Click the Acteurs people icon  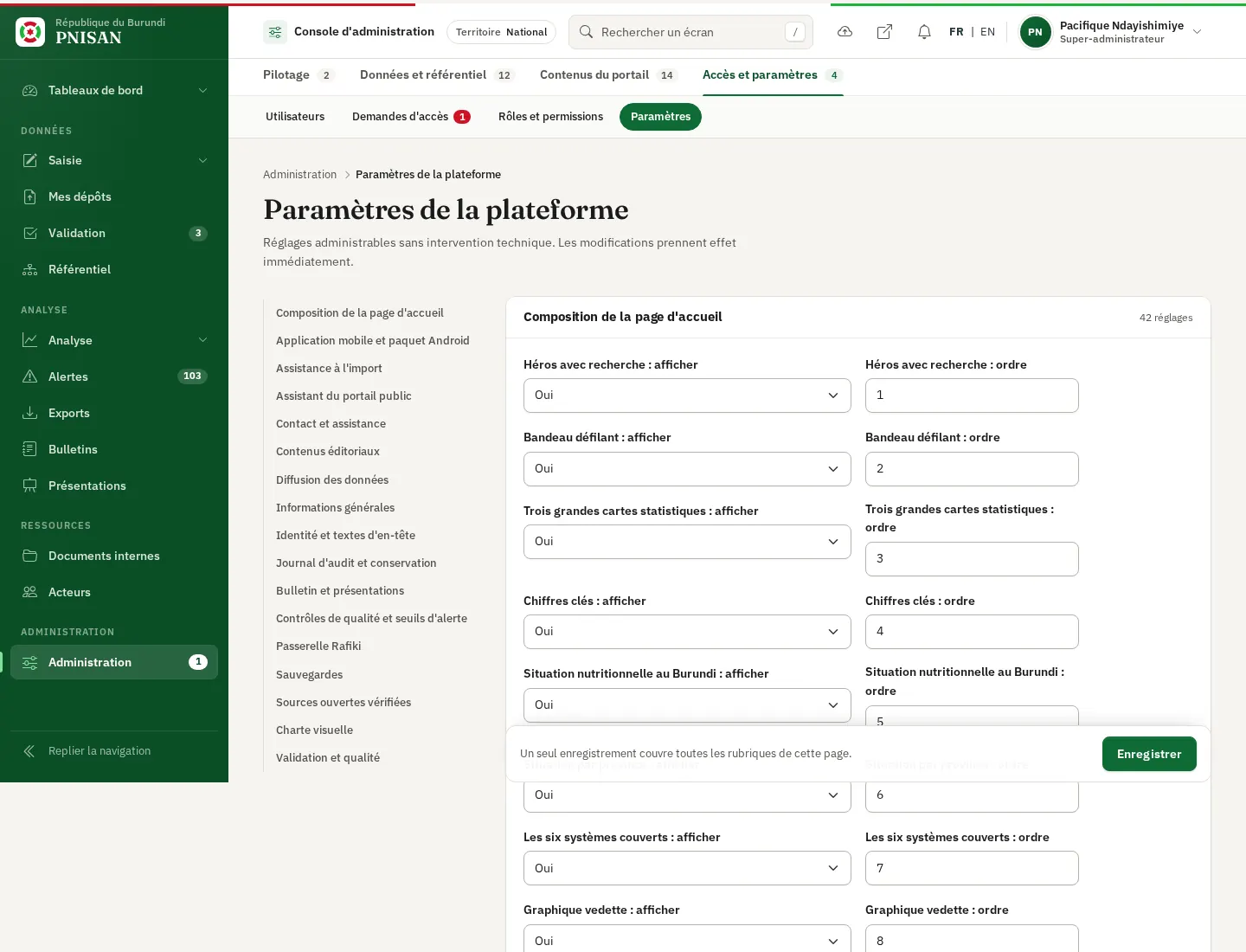(x=30, y=592)
